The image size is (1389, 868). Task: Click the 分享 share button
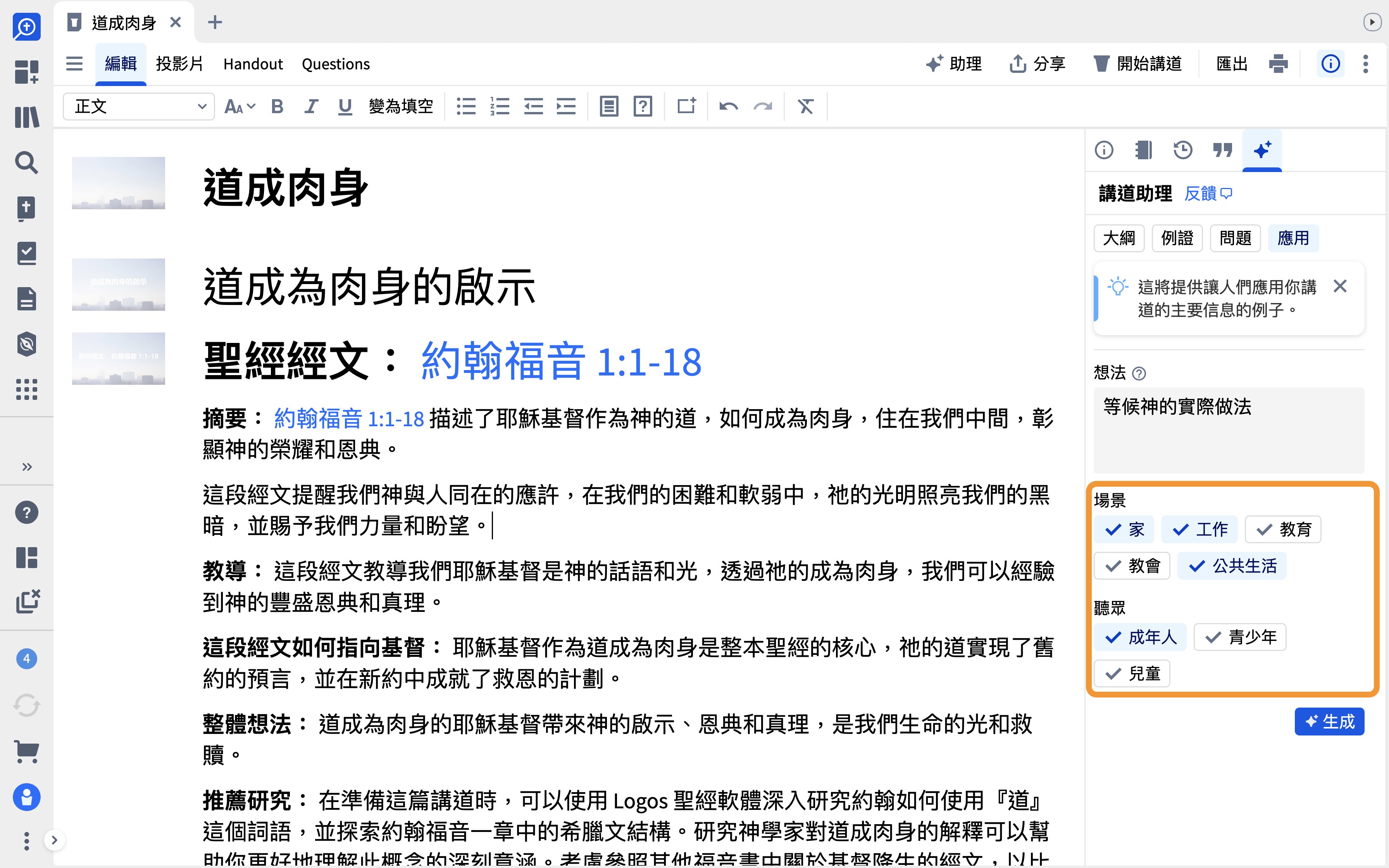coord(1038,64)
